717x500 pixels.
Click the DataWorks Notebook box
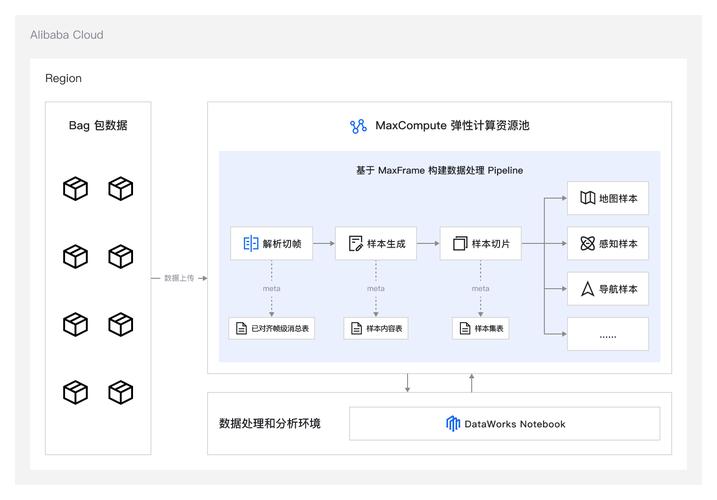tap(504, 424)
